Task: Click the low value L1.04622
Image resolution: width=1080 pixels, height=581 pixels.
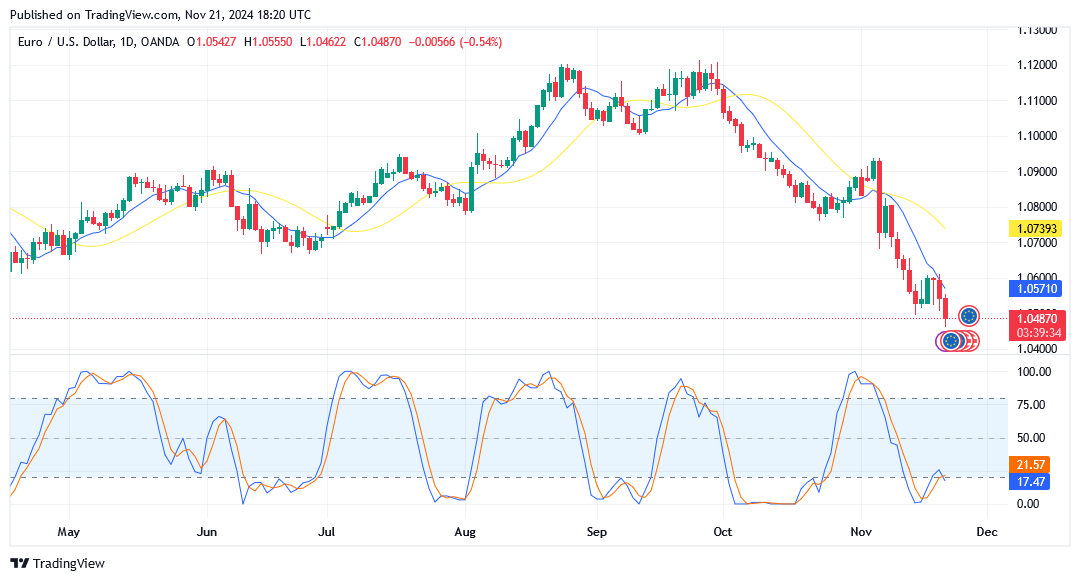Action: [323, 42]
